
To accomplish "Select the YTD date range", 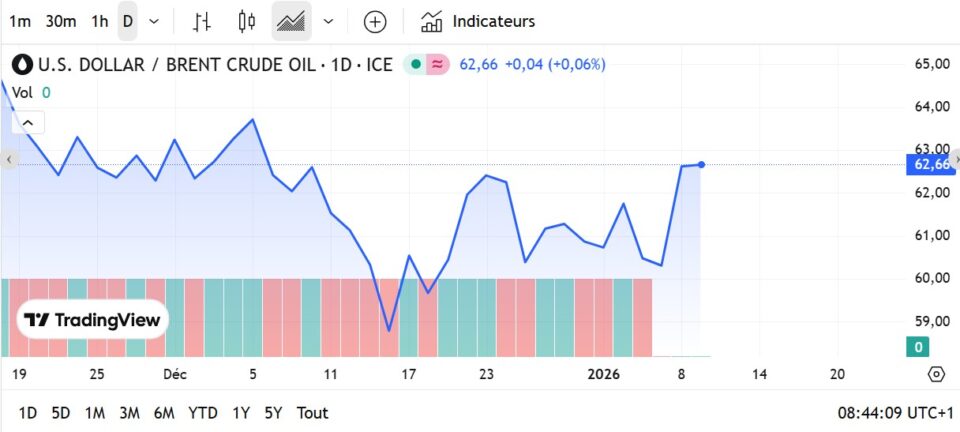I will click(203, 412).
